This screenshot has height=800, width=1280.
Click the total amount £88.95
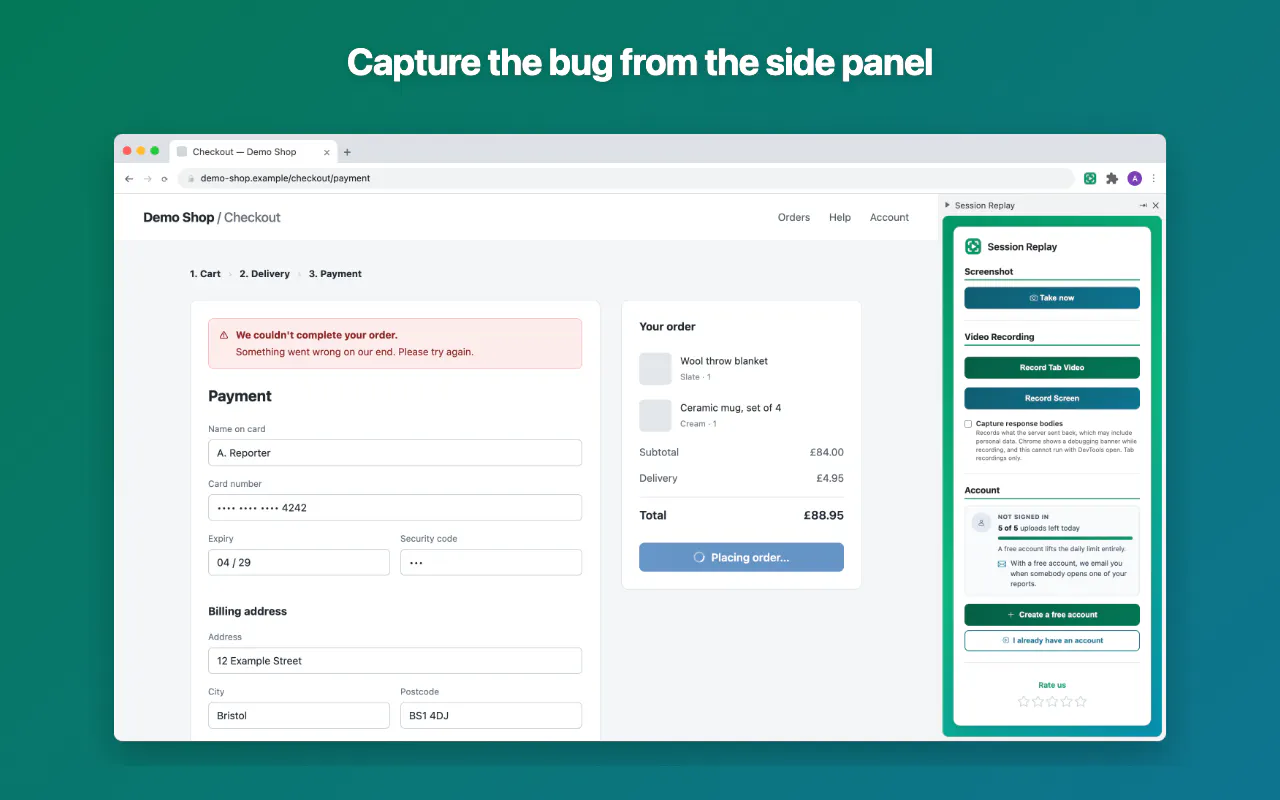[x=823, y=516]
